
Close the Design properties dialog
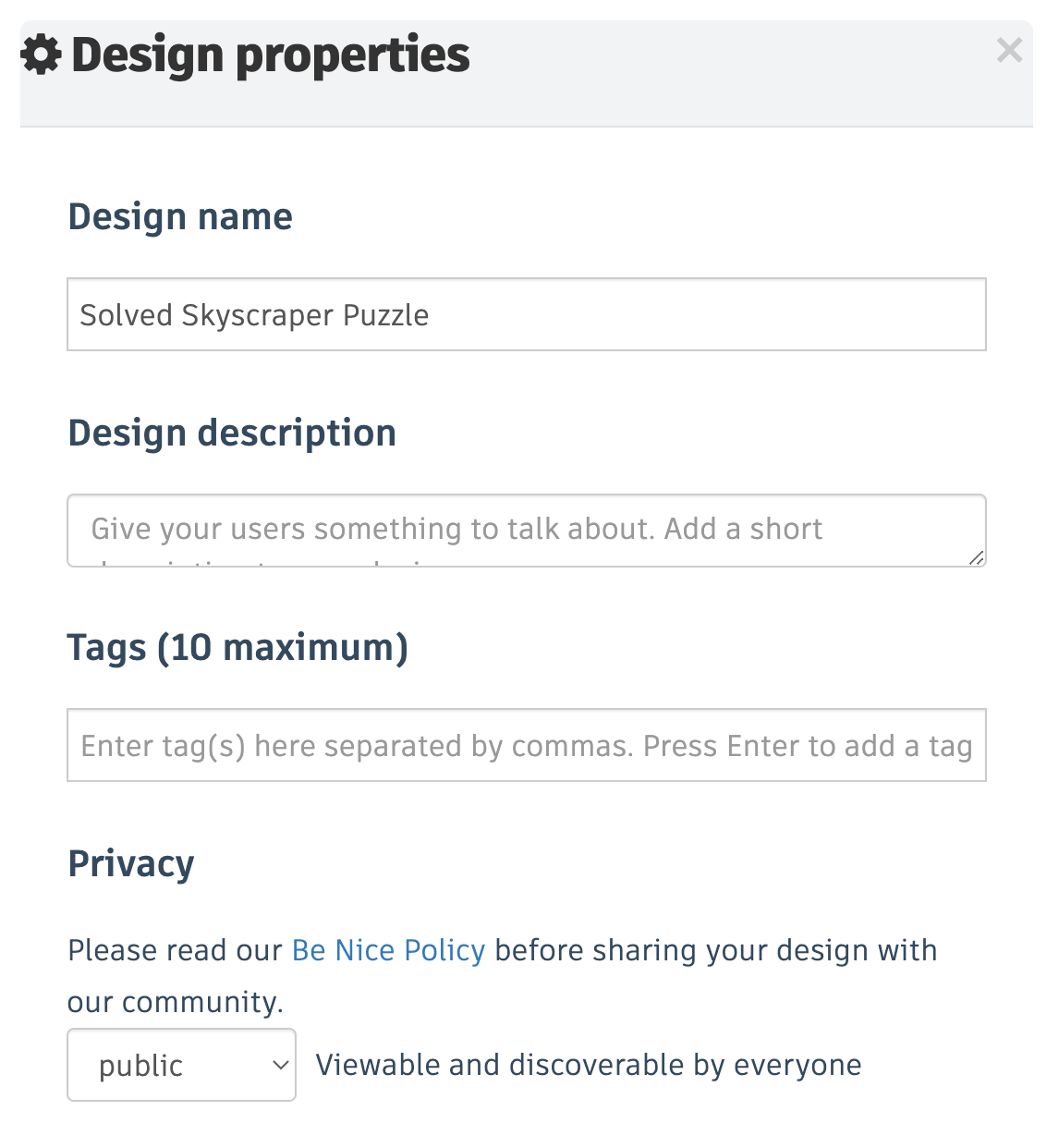(1009, 50)
